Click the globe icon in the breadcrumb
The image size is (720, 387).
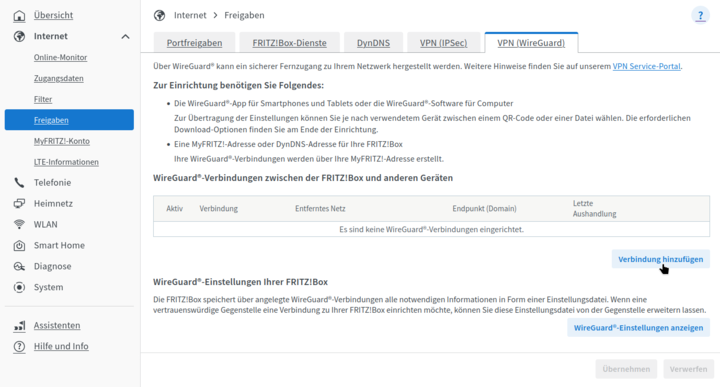tap(159, 16)
